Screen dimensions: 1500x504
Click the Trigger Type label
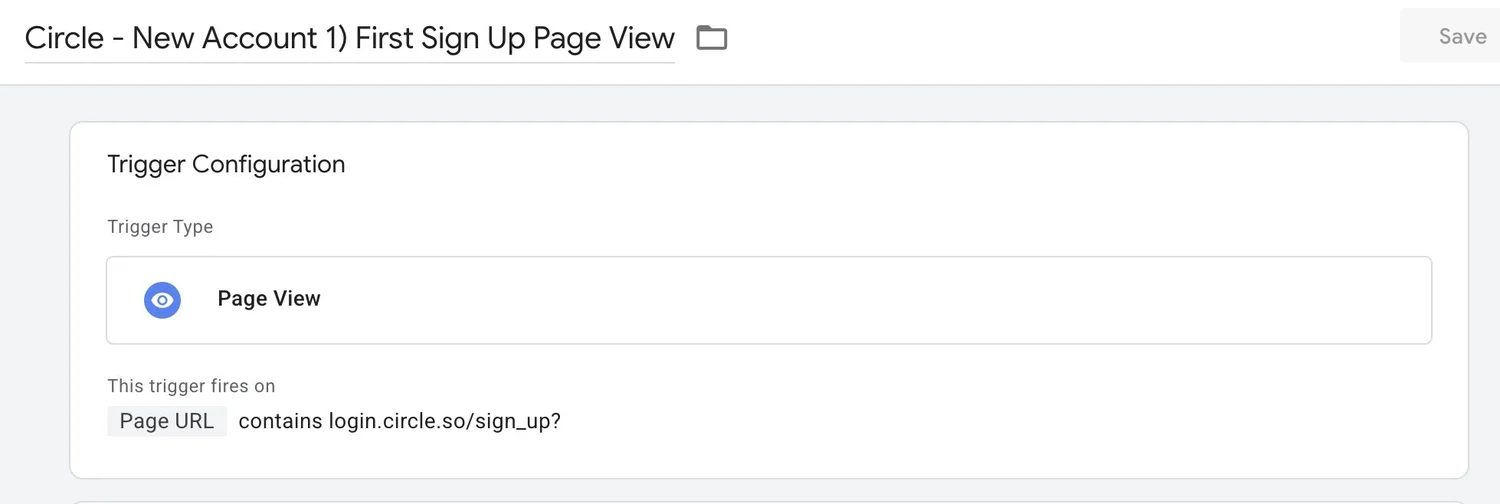pyautogui.click(x=160, y=227)
